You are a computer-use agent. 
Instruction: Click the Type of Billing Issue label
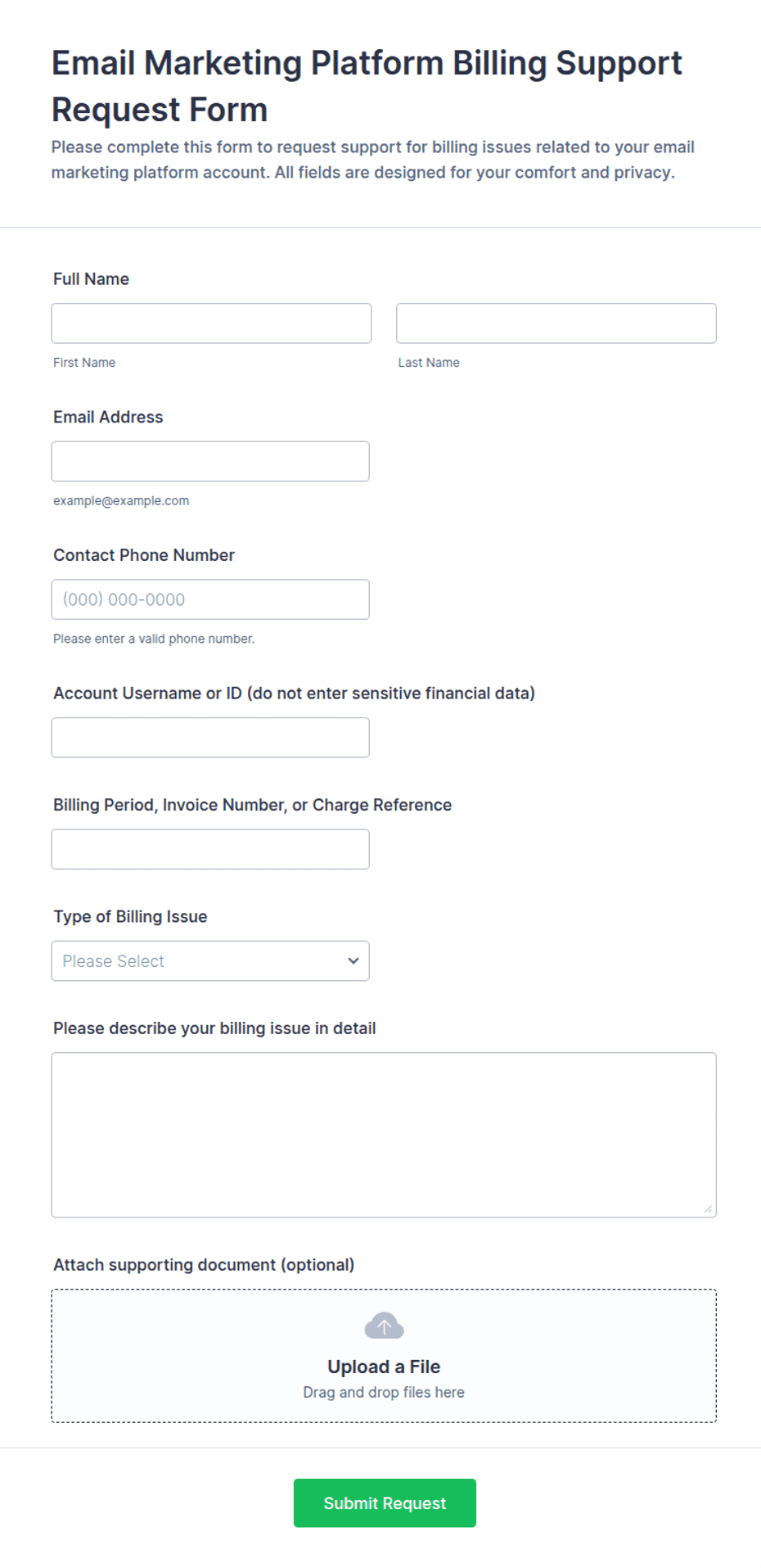point(130,916)
